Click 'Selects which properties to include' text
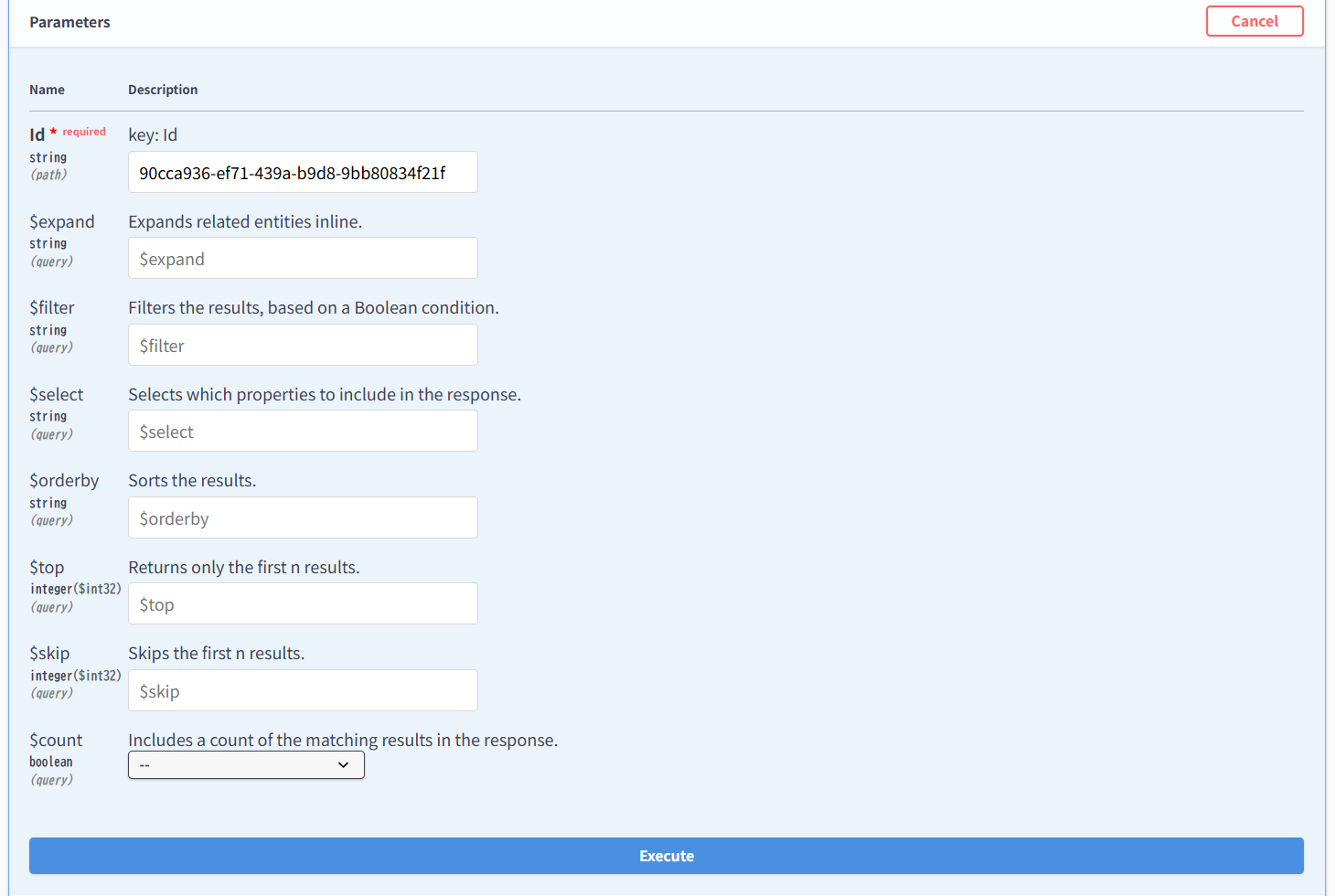This screenshot has height=896, width=1335. coord(325,394)
